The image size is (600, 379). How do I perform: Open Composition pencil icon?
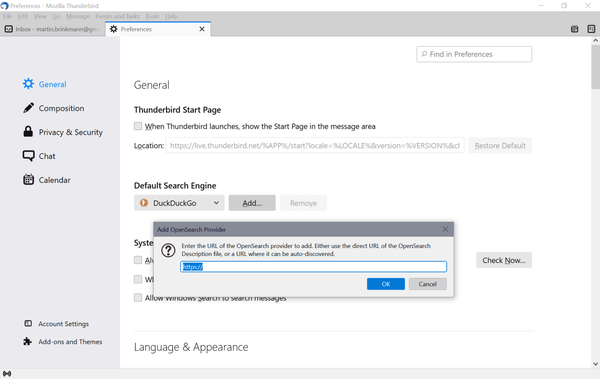pos(28,108)
